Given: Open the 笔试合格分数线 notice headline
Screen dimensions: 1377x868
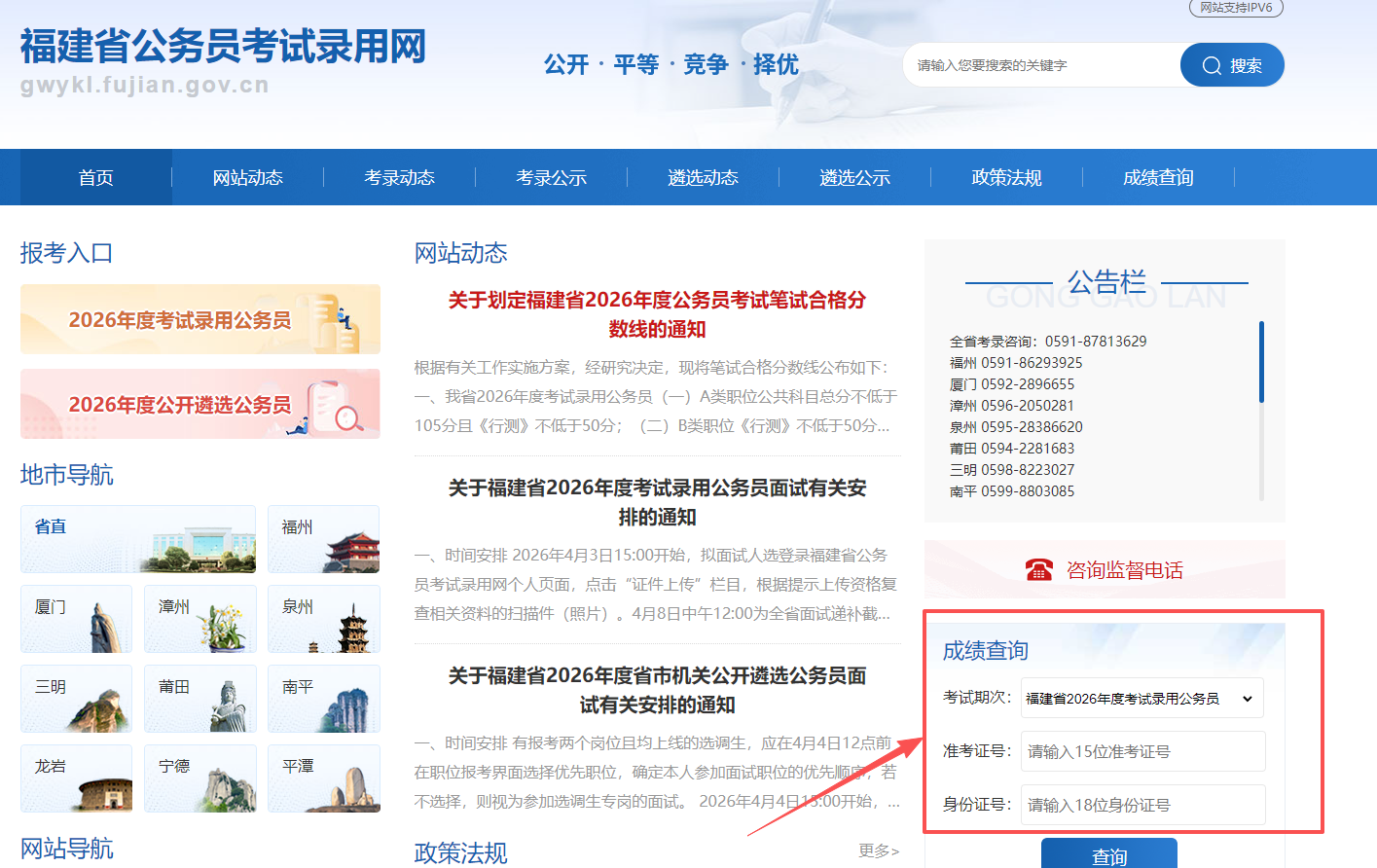Looking at the screenshot, I should tap(657, 314).
